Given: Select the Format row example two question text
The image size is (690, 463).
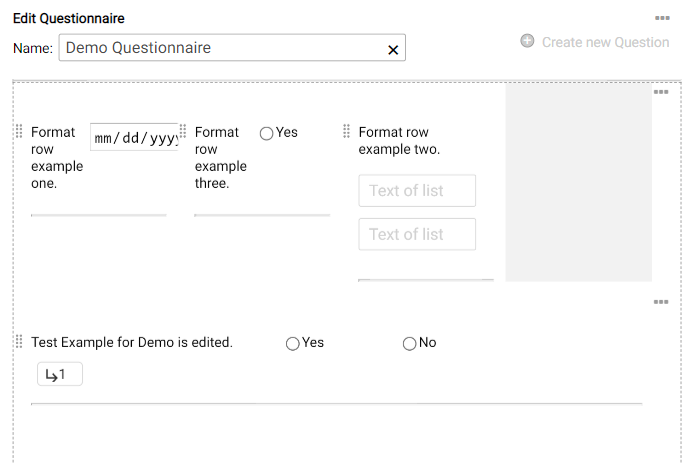Looking at the screenshot, I should click(x=399, y=141).
